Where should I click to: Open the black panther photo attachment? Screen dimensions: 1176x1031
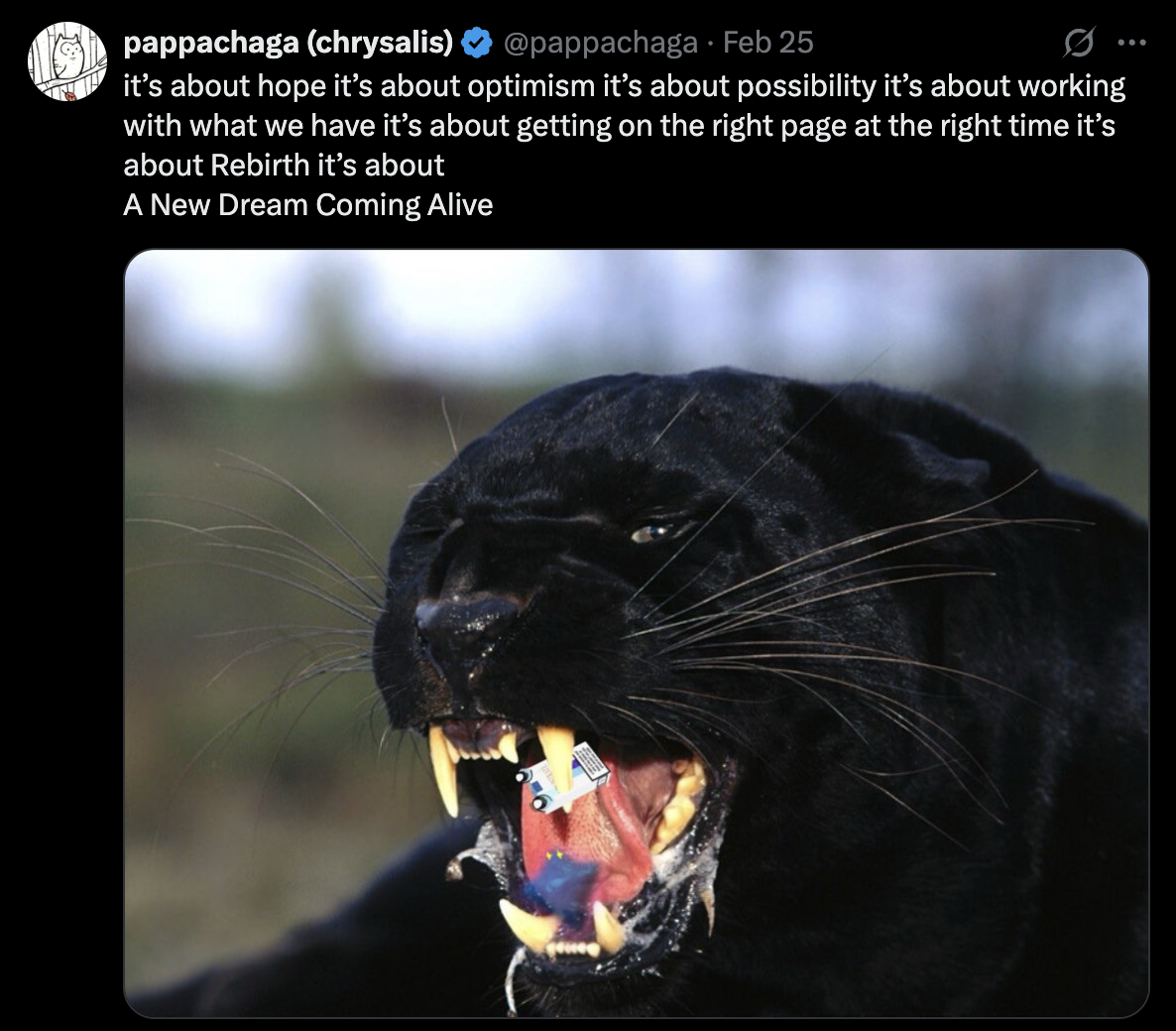point(636,633)
